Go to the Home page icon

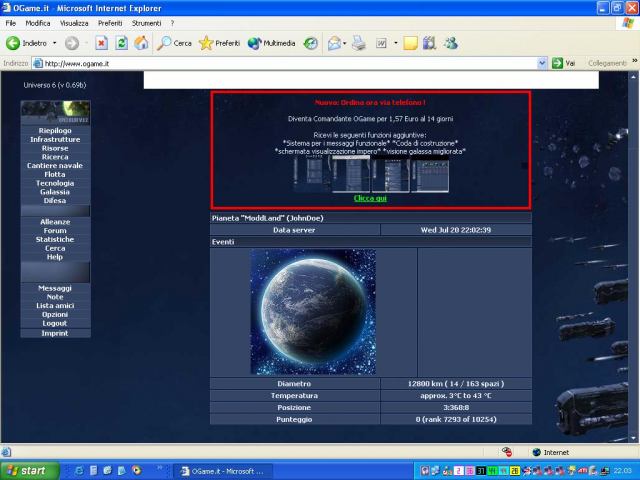141,43
